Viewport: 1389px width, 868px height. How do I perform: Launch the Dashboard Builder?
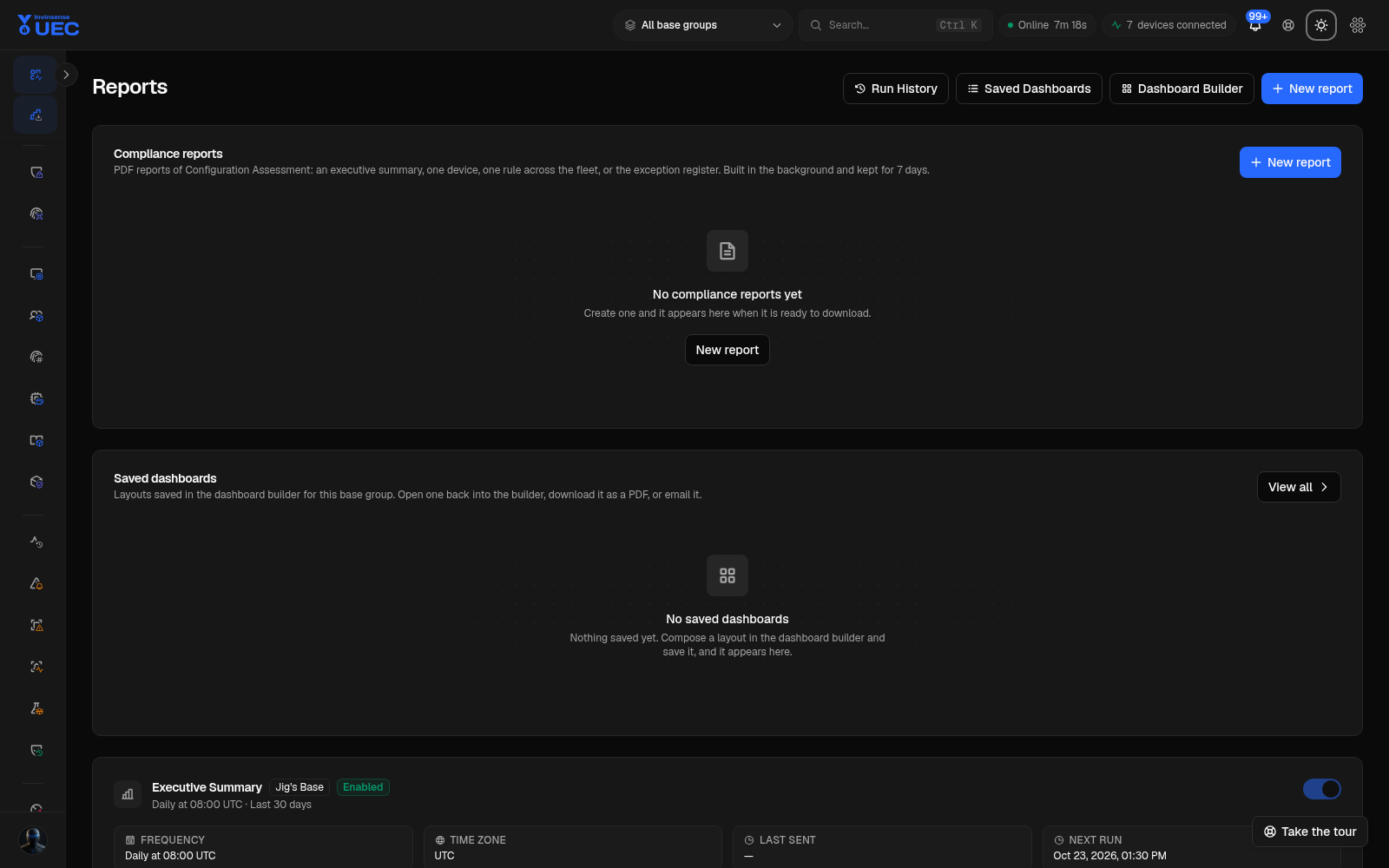coord(1182,89)
